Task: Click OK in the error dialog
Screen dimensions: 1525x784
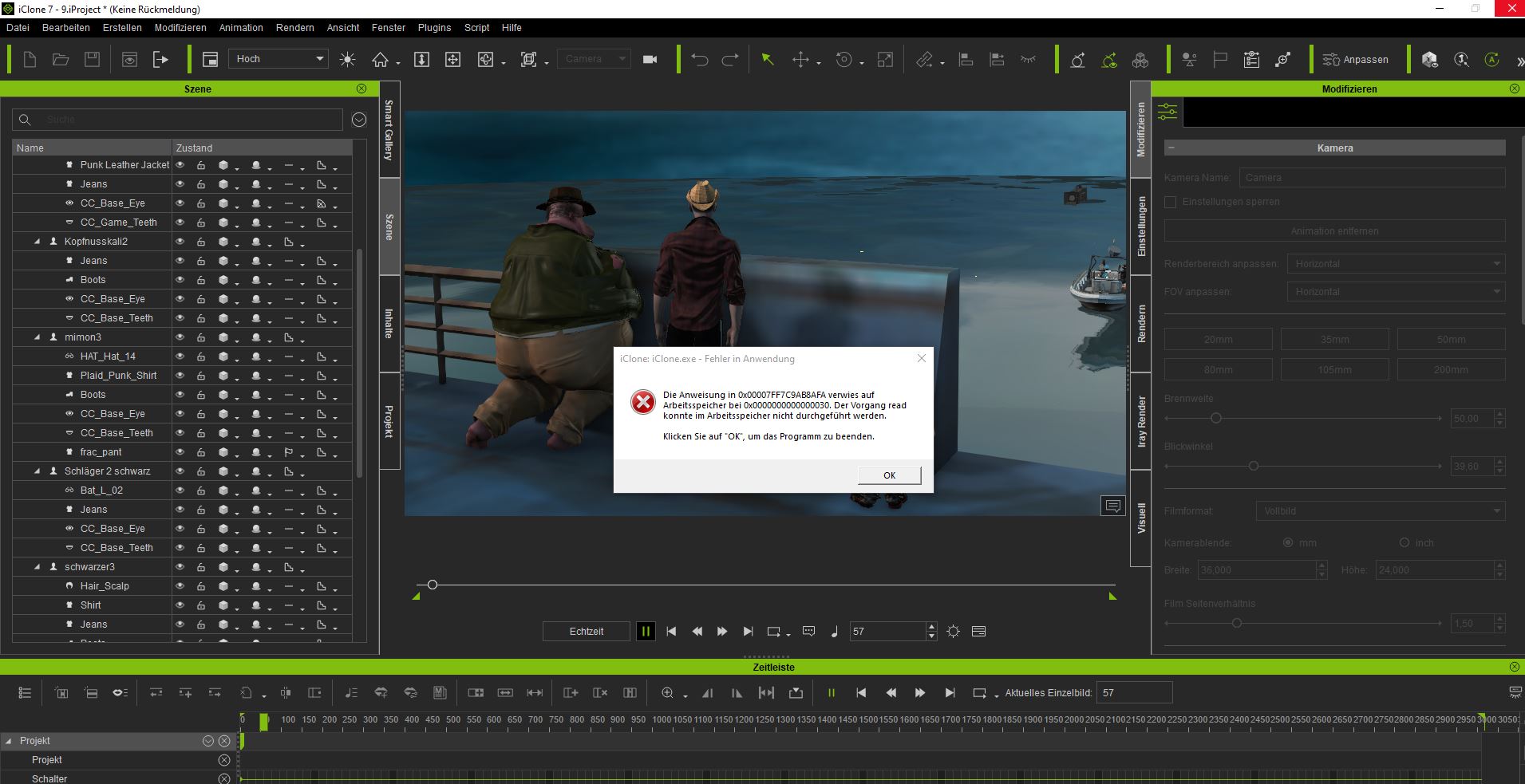Action: [x=889, y=475]
